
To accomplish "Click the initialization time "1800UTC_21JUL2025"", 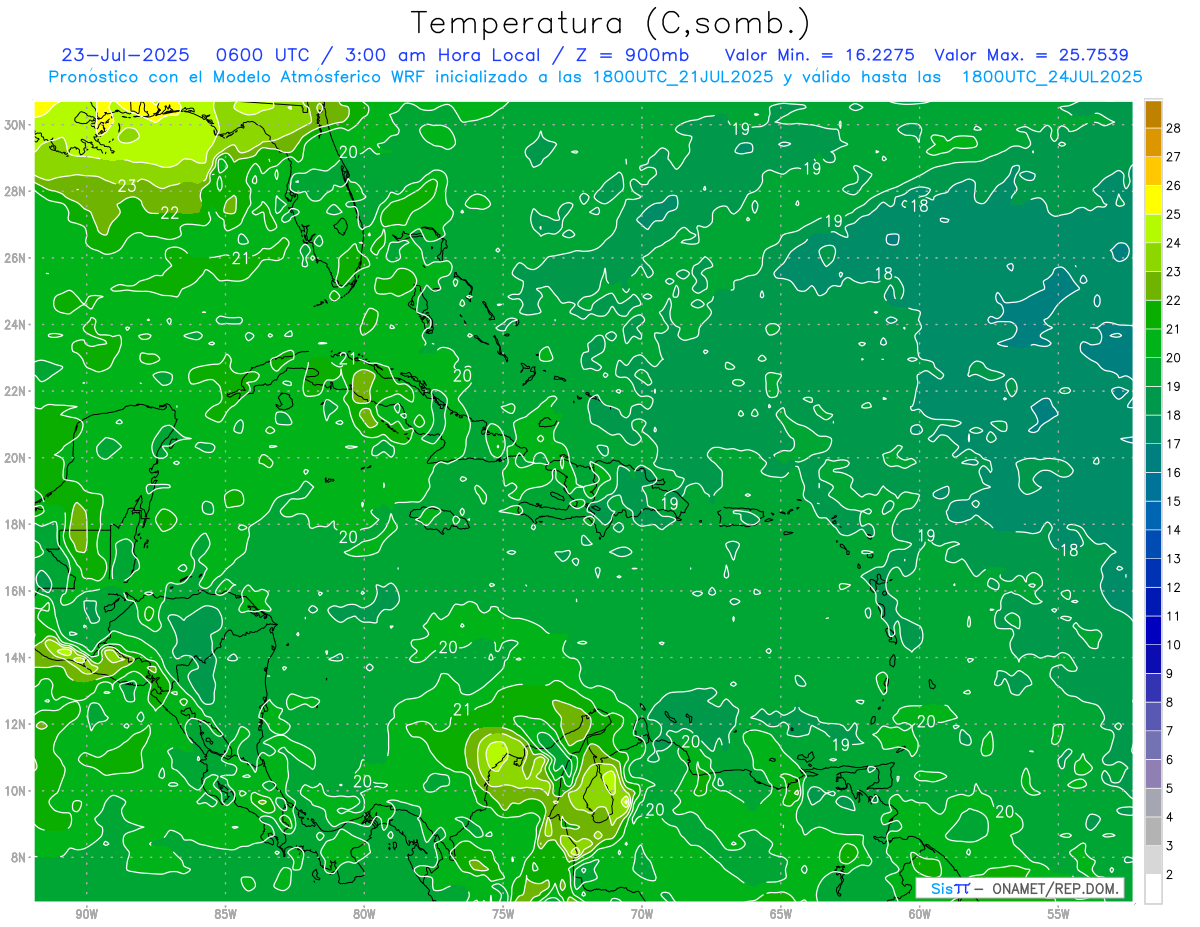I will point(682,77).
